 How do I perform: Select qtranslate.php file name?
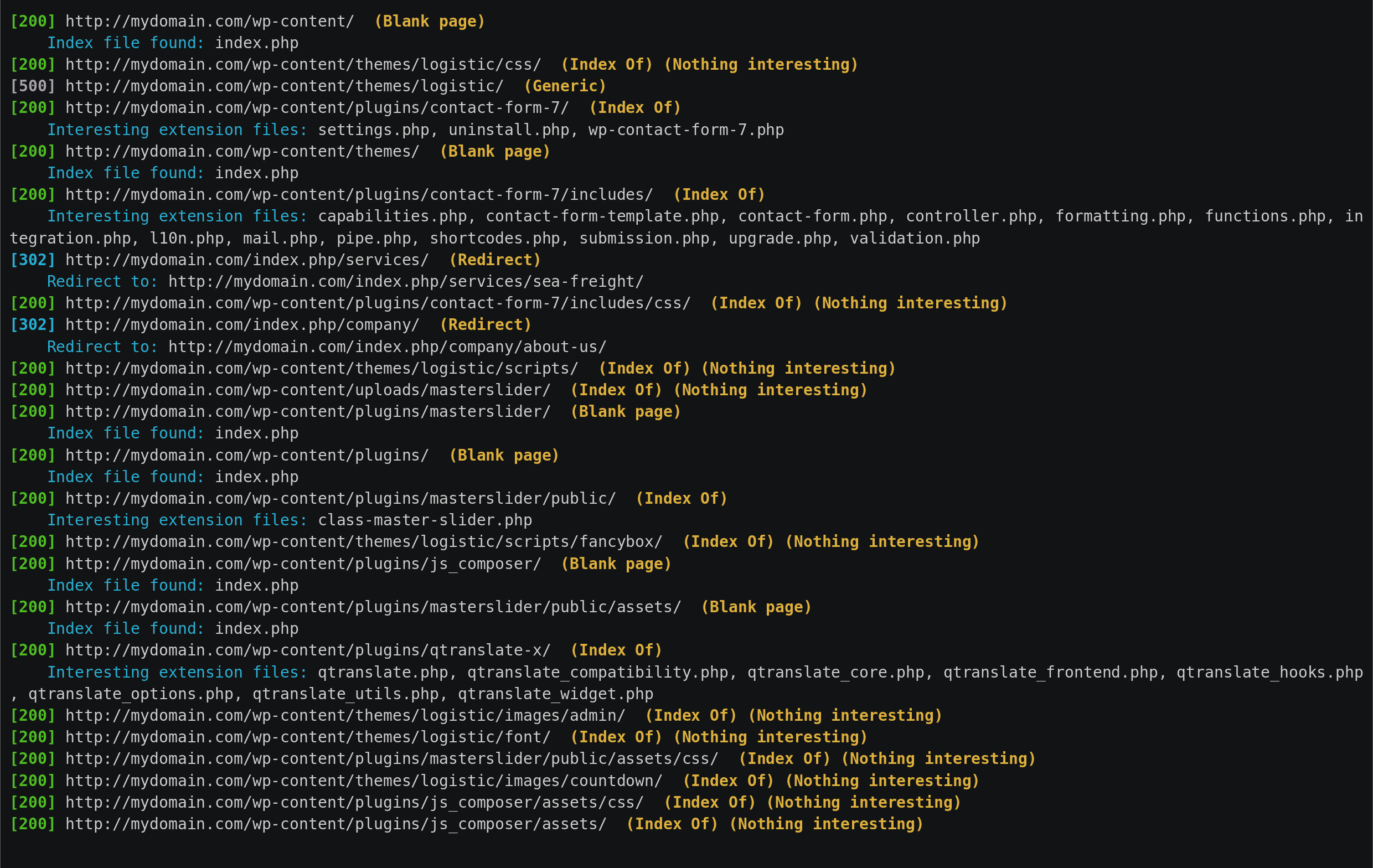click(x=383, y=673)
